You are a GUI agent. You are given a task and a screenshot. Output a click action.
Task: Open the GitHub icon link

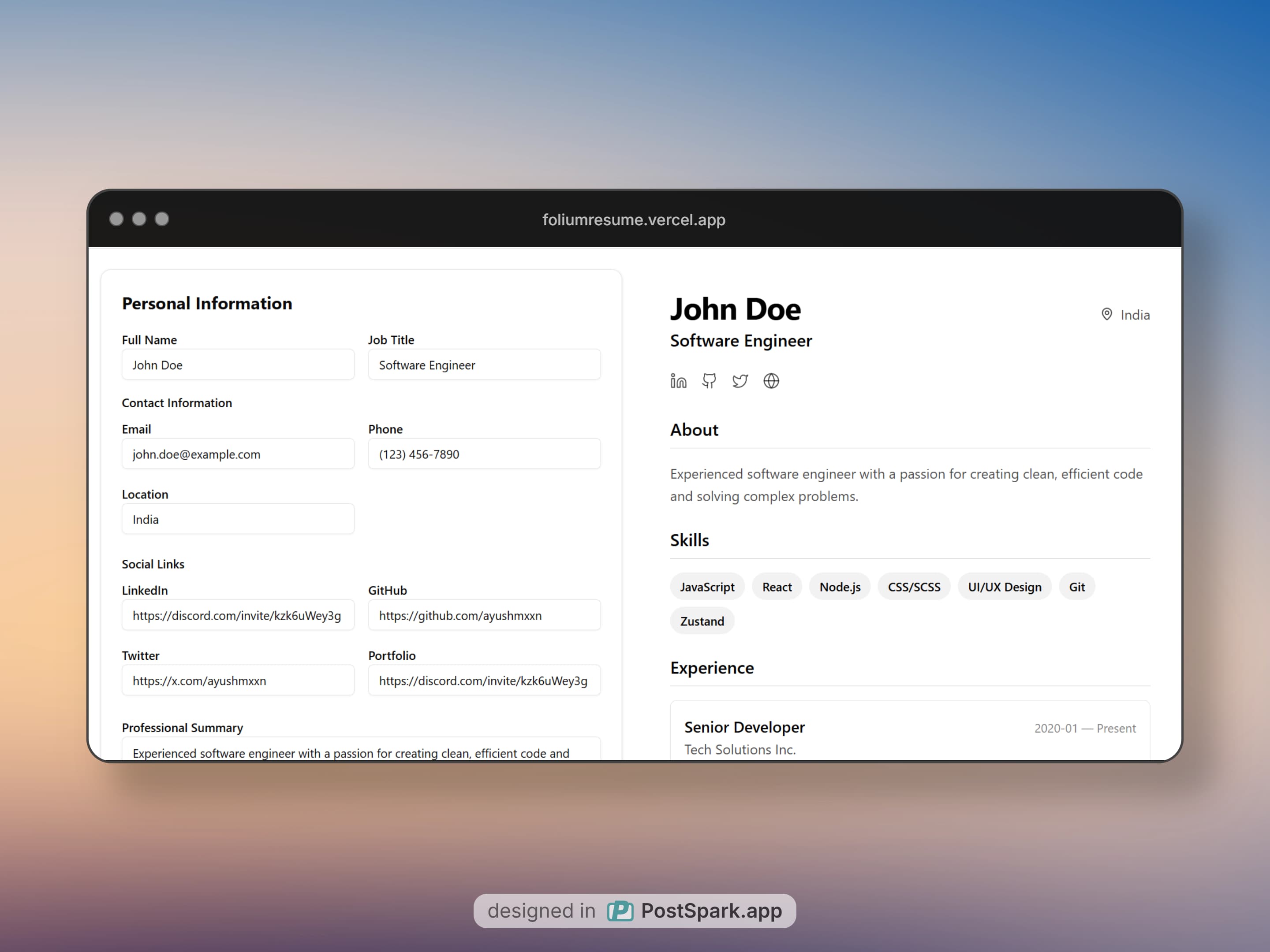click(x=709, y=381)
